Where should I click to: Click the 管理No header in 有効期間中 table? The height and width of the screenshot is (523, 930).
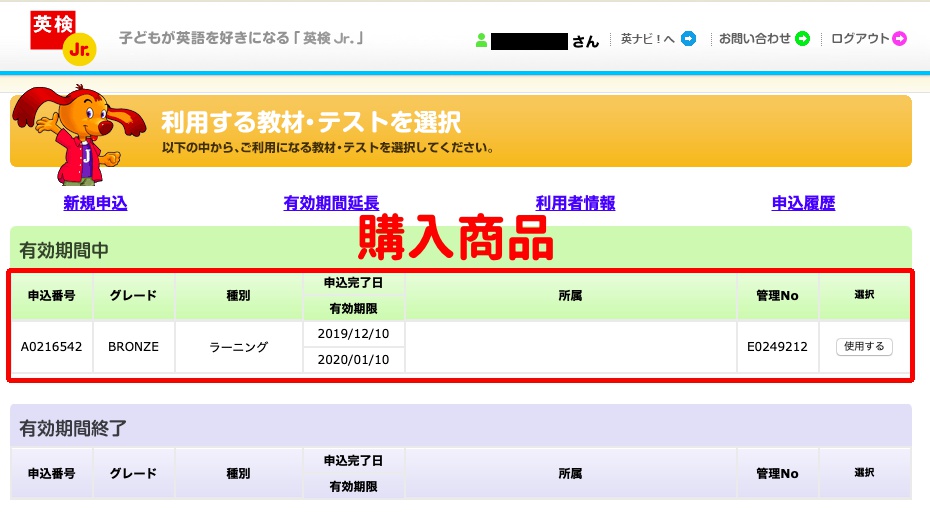(777, 295)
